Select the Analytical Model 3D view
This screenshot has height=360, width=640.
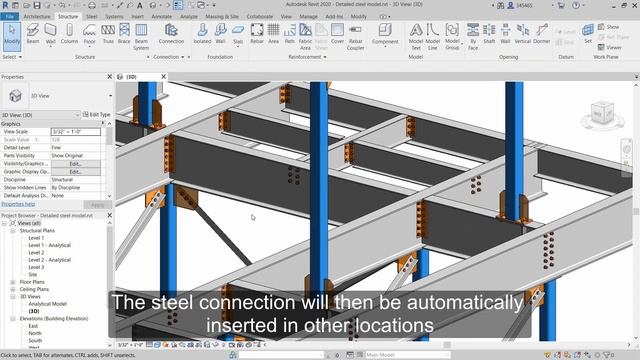pyautogui.click(x=47, y=304)
